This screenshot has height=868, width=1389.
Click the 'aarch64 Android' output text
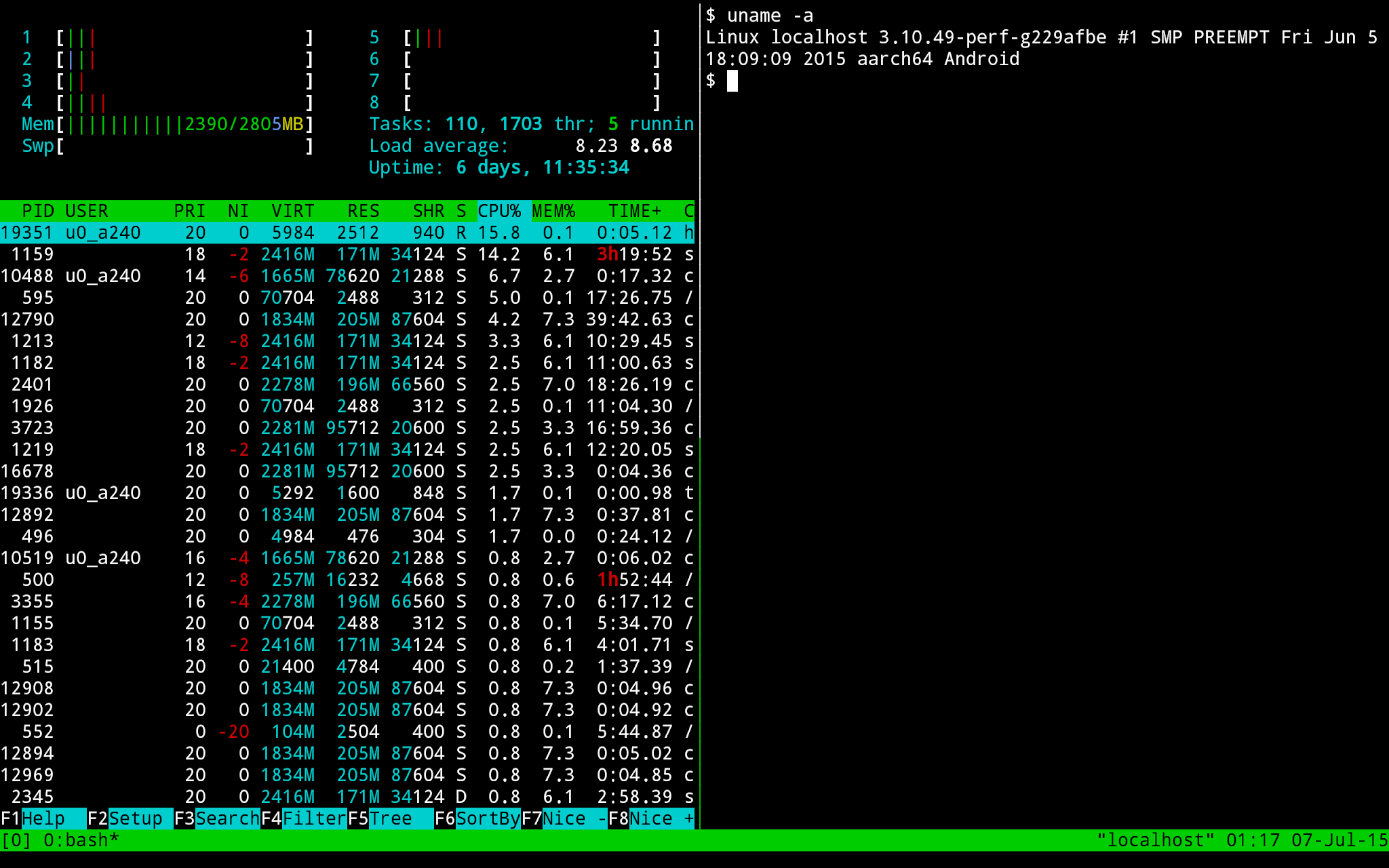tap(939, 59)
